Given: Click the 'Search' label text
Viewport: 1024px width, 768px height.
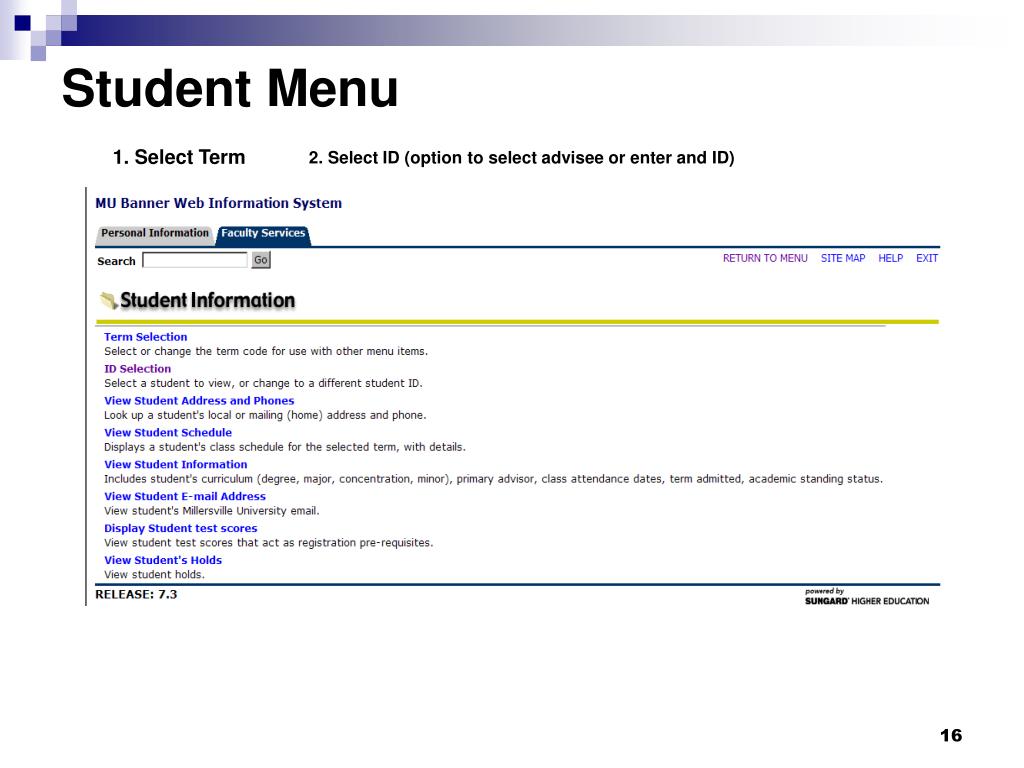Looking at the screenshot, I should tap(116, 261).
